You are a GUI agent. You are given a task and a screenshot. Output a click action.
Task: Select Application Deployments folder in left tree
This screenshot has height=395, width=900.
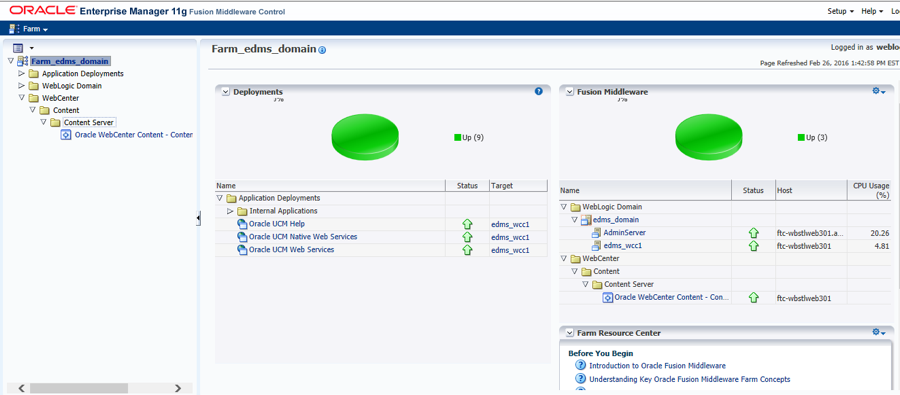(83, 73)
